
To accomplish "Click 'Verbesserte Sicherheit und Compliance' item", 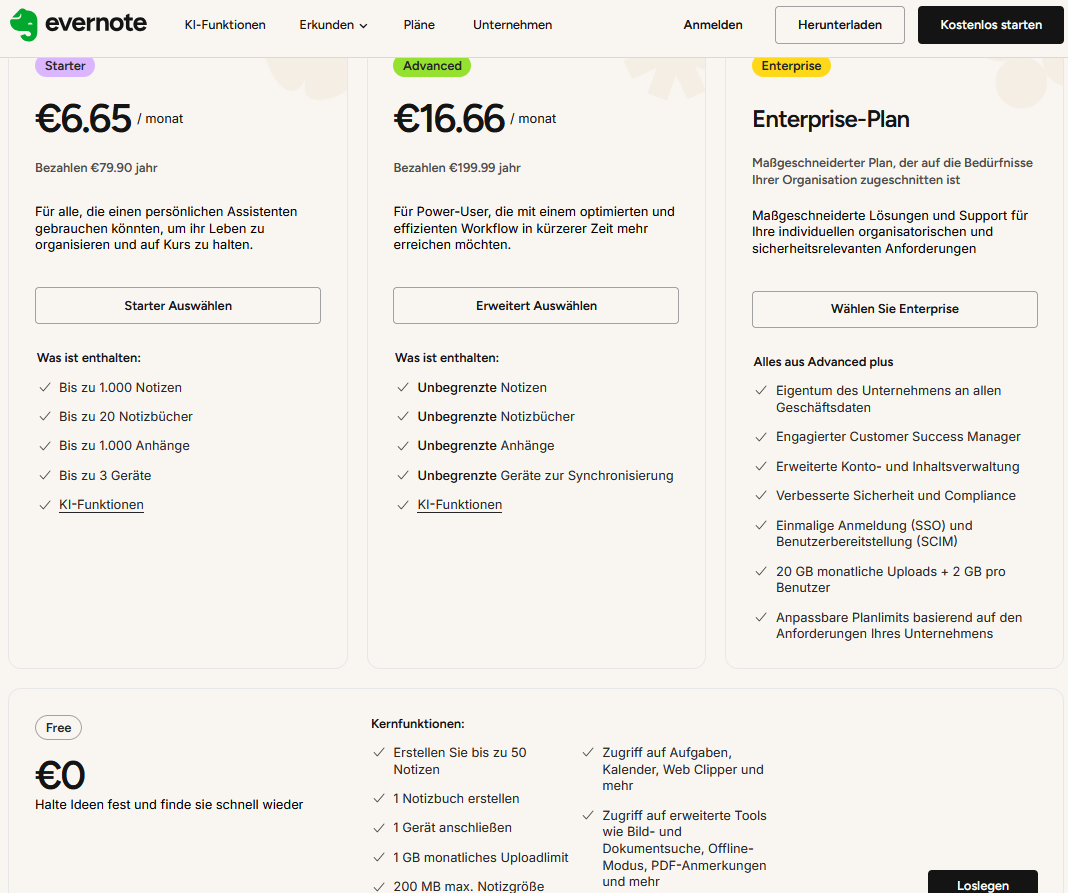I will (896, 496).
